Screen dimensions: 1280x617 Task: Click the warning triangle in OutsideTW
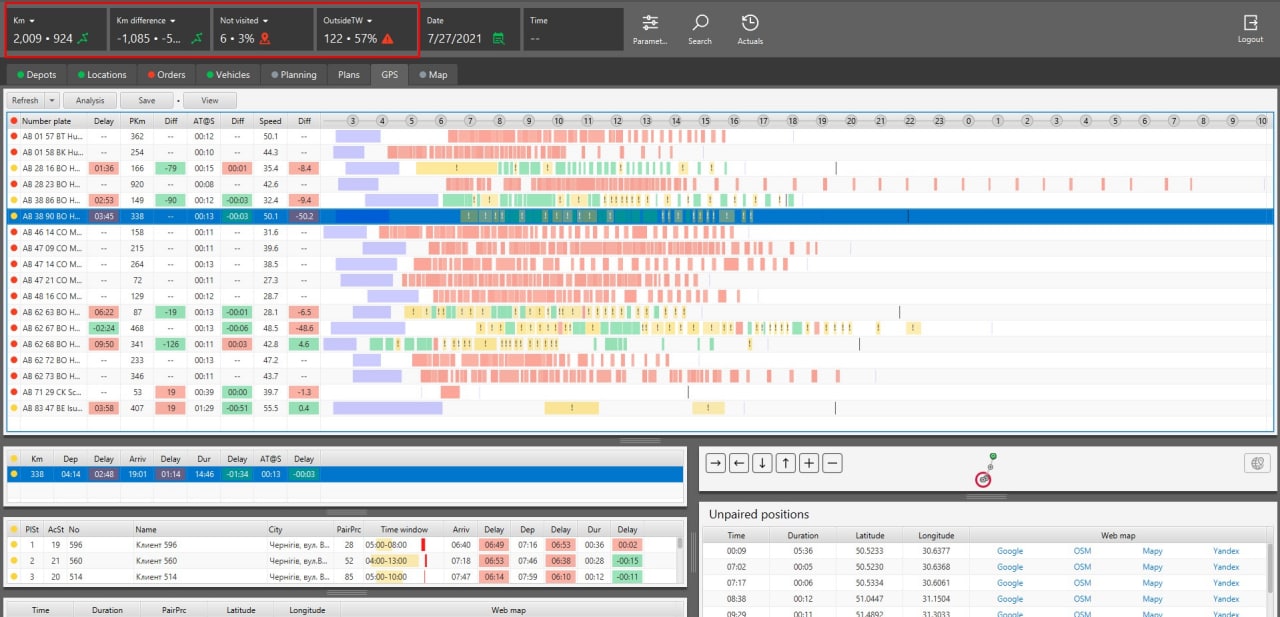click(387, 39)
